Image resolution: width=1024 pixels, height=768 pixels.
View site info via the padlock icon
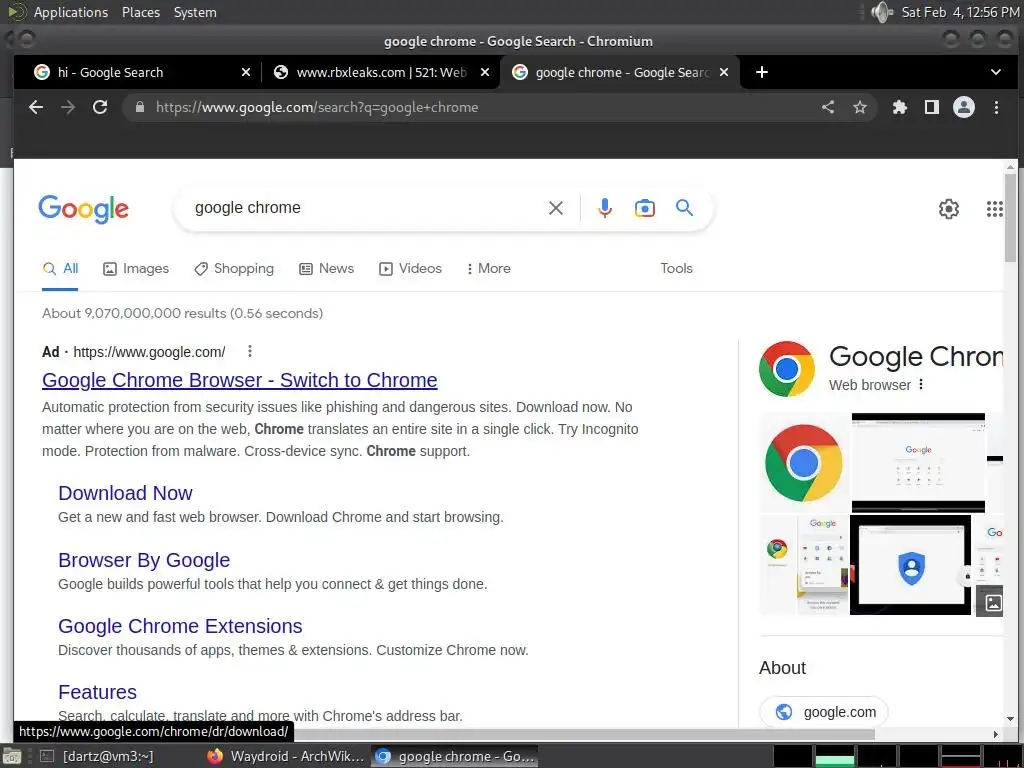tap(140, 107)
